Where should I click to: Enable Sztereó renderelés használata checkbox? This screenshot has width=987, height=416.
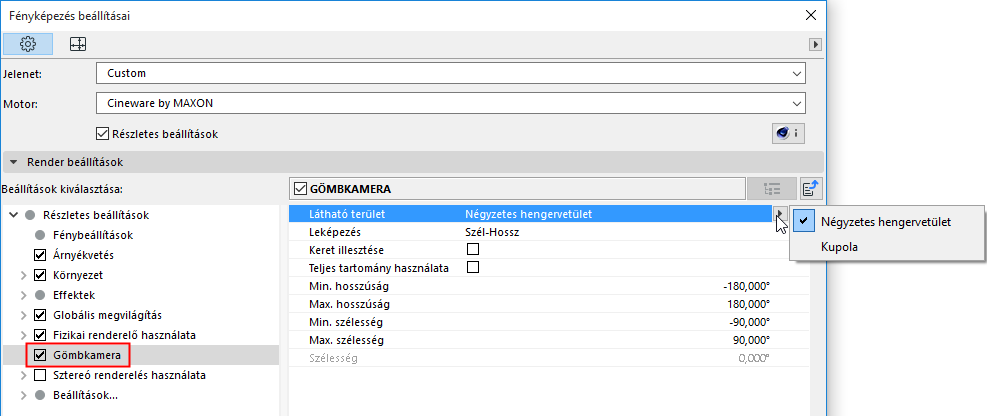pyautogui.click(x=41, y=376)
